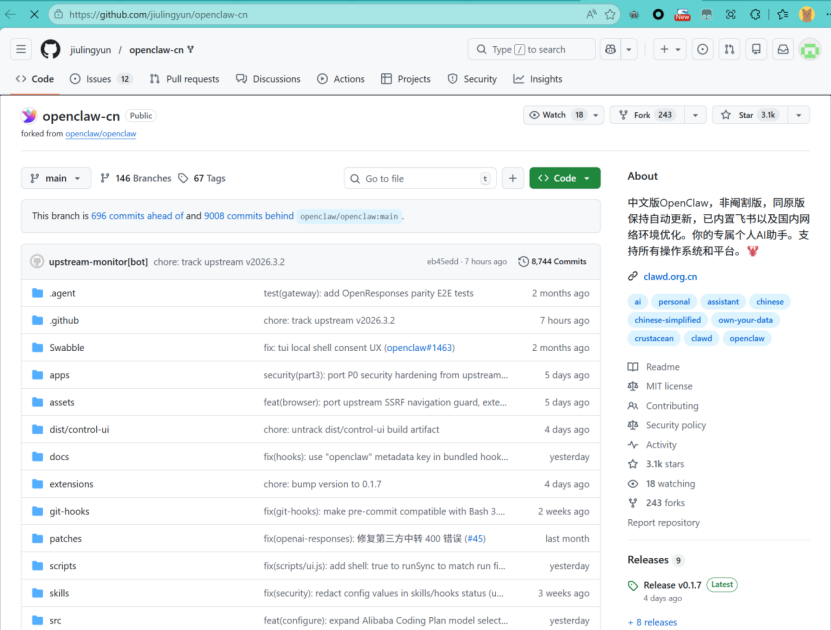Open the Copilot chat icon
The image size is (831, 630).
(611, 49)
